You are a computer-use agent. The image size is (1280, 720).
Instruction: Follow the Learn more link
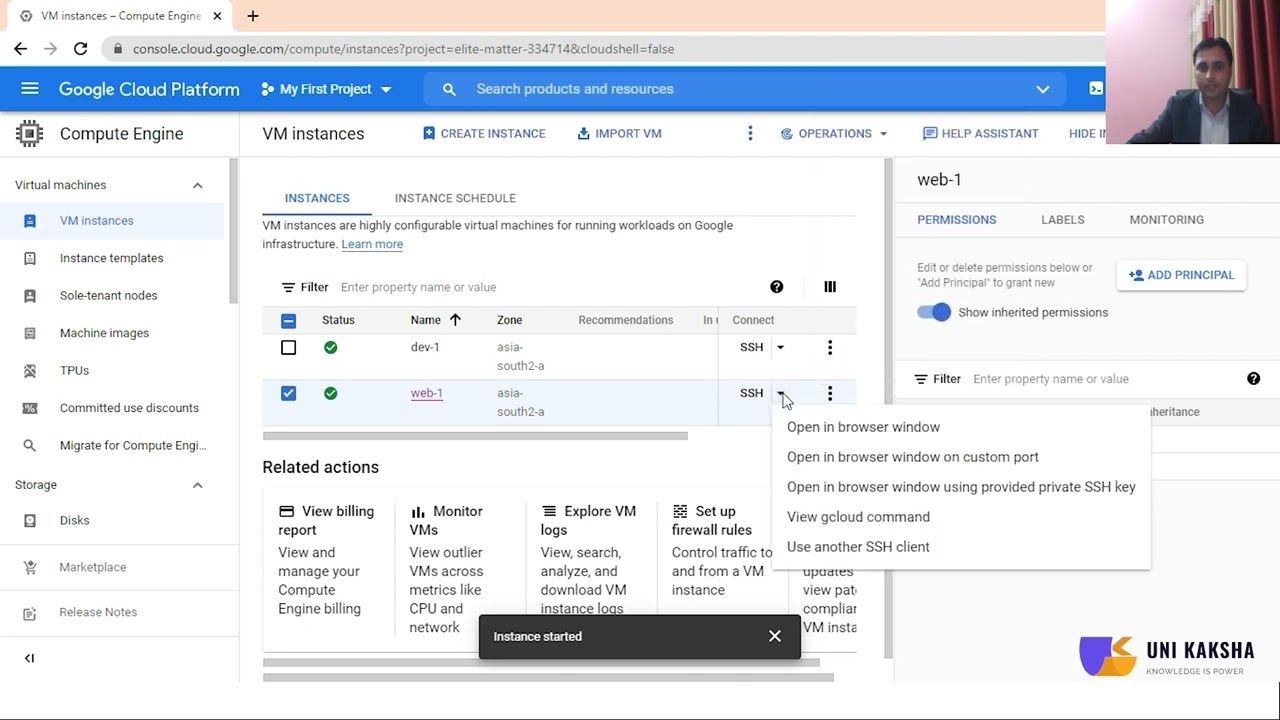(372, 244)
